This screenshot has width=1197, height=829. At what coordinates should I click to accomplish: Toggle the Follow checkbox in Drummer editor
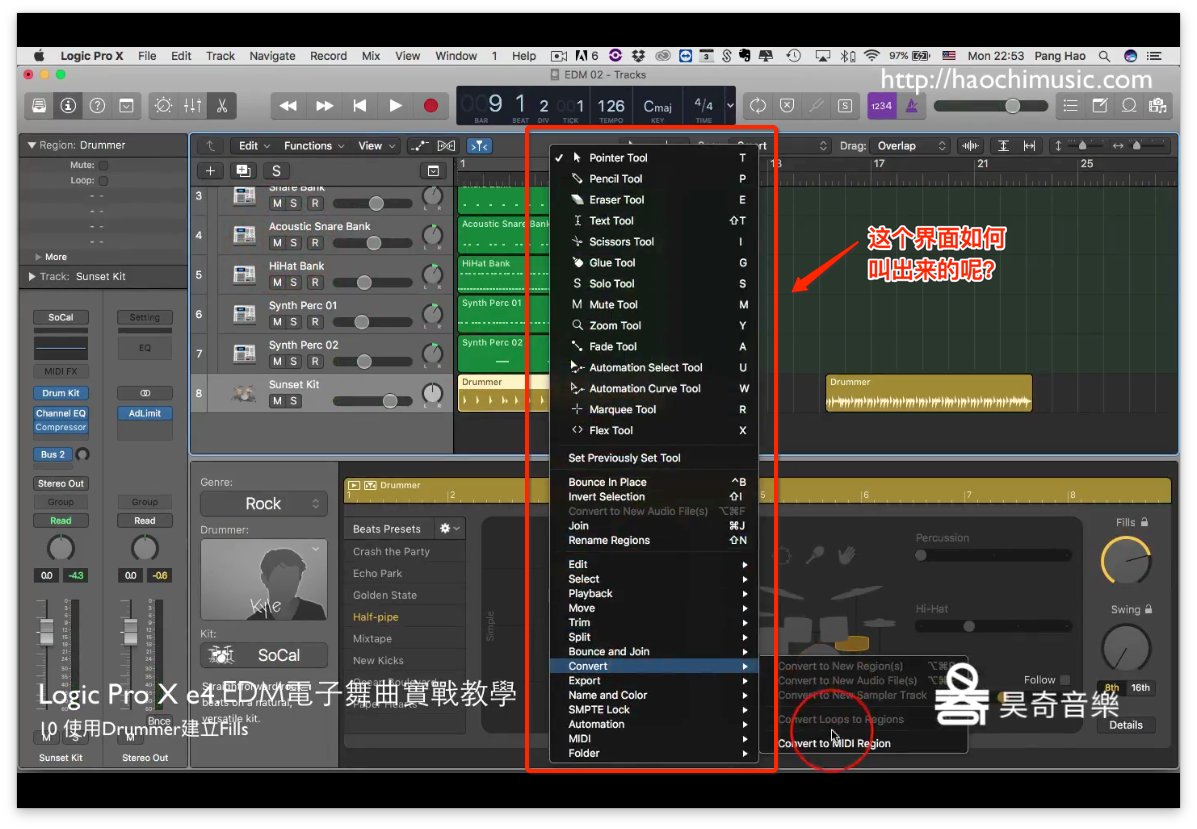click(x=1065, y=679)
